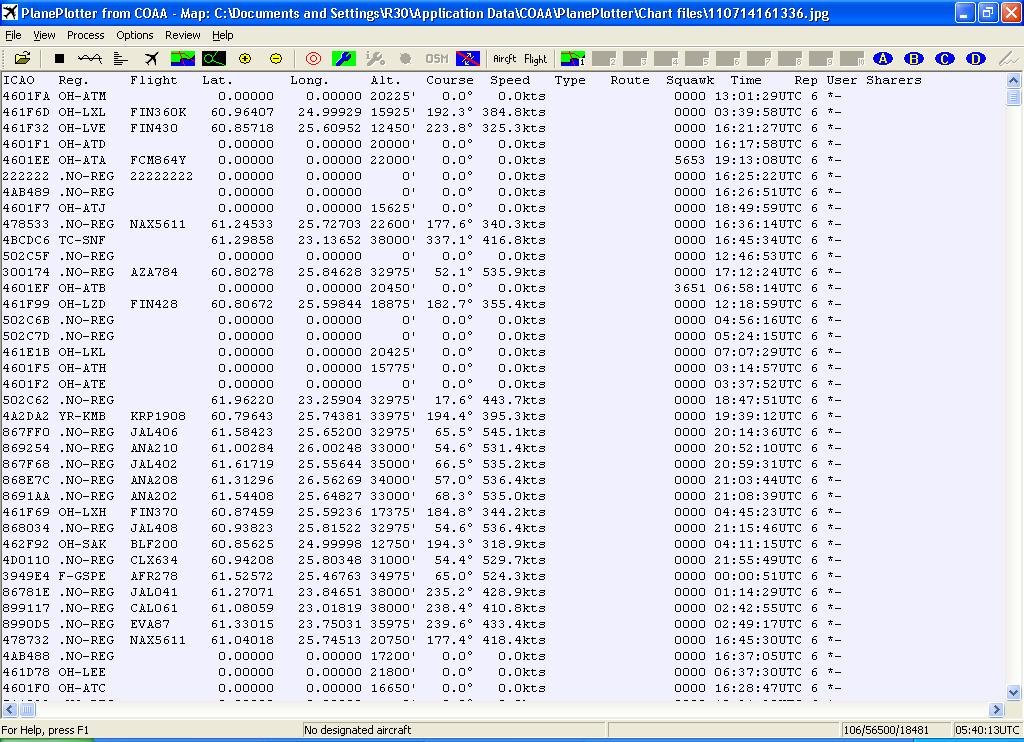Open the File menu
Viewport: 1024px width, 742px height.
tap(13, 35)
